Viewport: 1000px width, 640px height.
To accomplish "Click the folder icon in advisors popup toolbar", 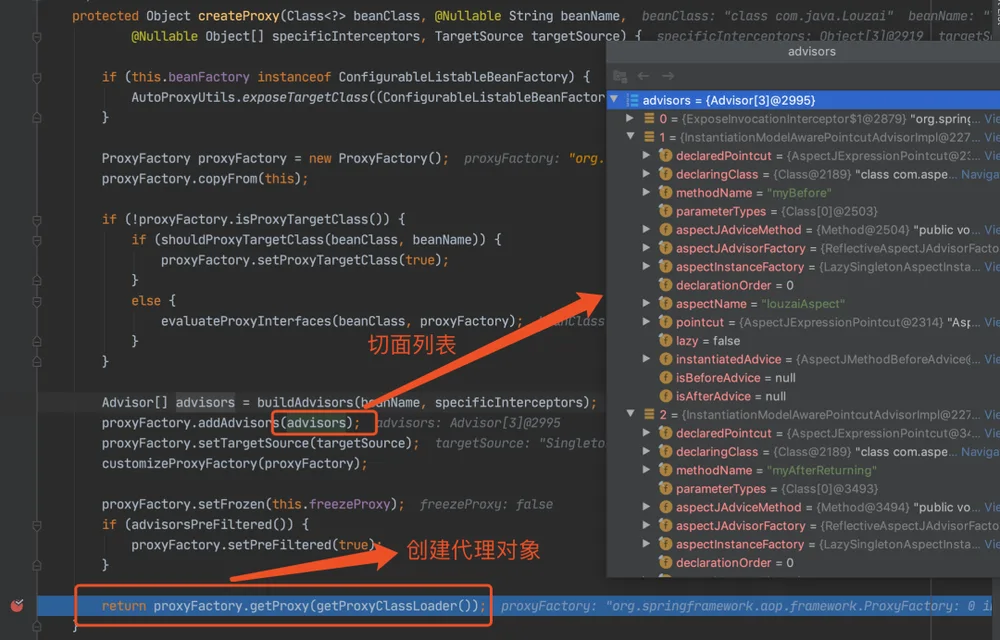I will coord(619,76).
